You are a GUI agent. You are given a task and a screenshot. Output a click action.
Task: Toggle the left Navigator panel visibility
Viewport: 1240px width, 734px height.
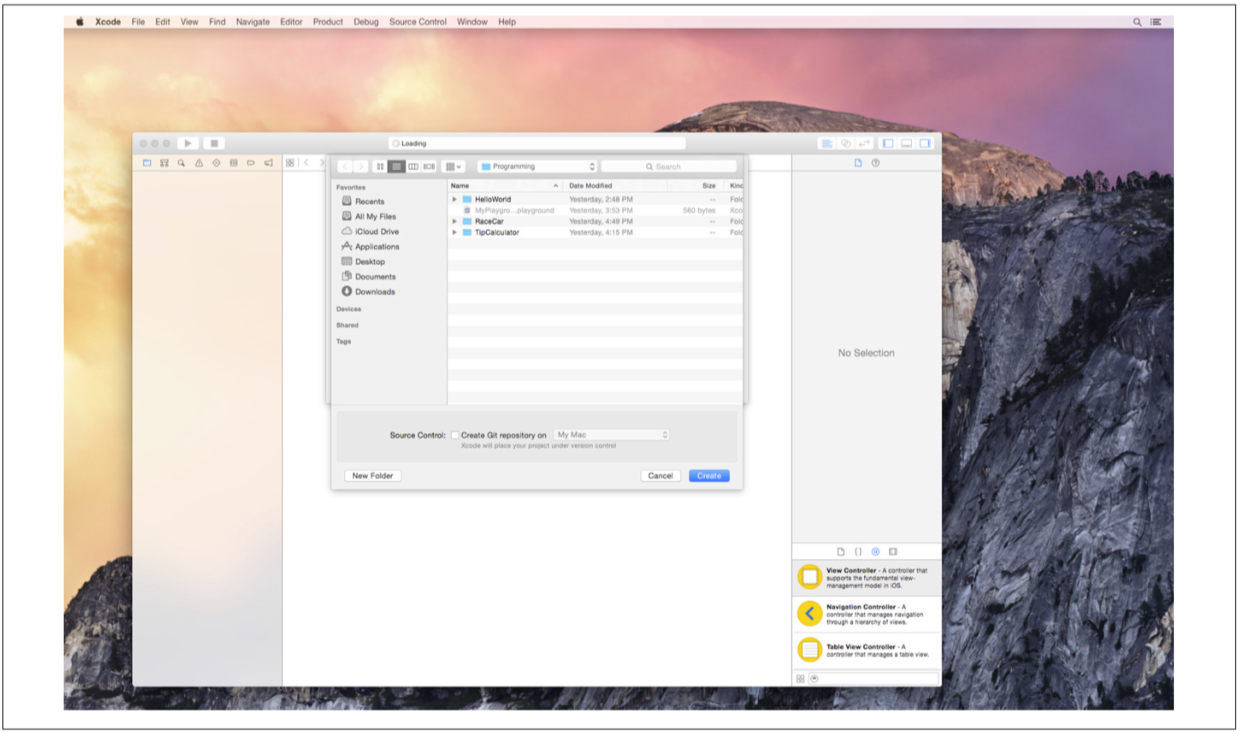tap(888, 144)
